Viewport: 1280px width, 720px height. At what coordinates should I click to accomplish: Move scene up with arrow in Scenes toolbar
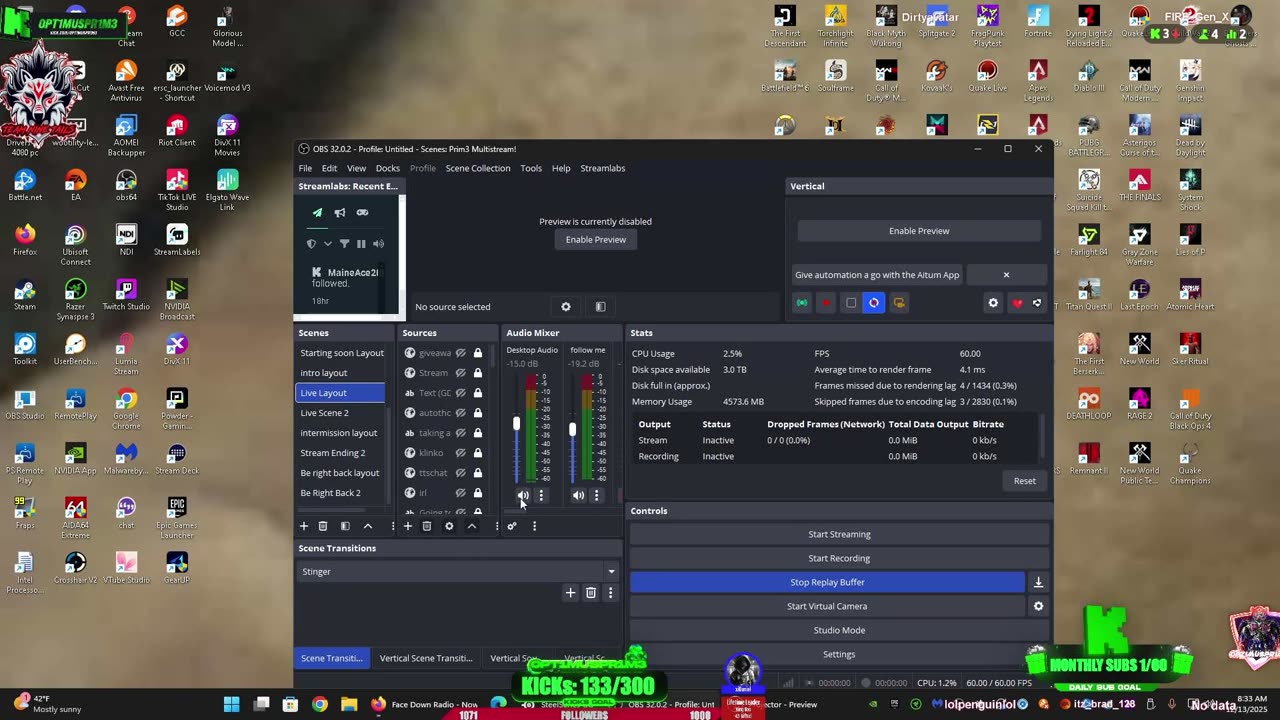(368, 526)
